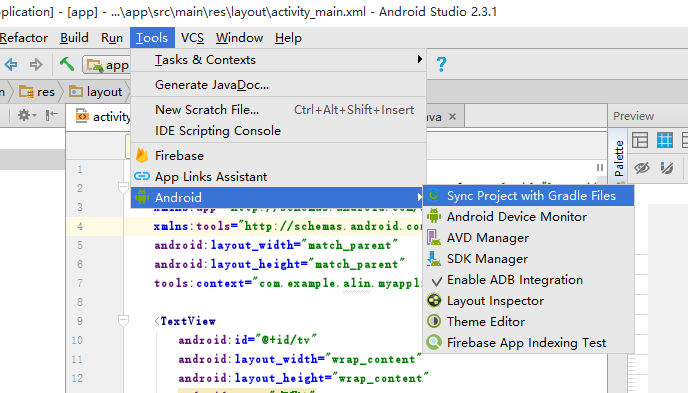Viewport: 688px width, 393px height.
Task: Expand the Tasks & Contexts submenu
Action: [279, 60]
